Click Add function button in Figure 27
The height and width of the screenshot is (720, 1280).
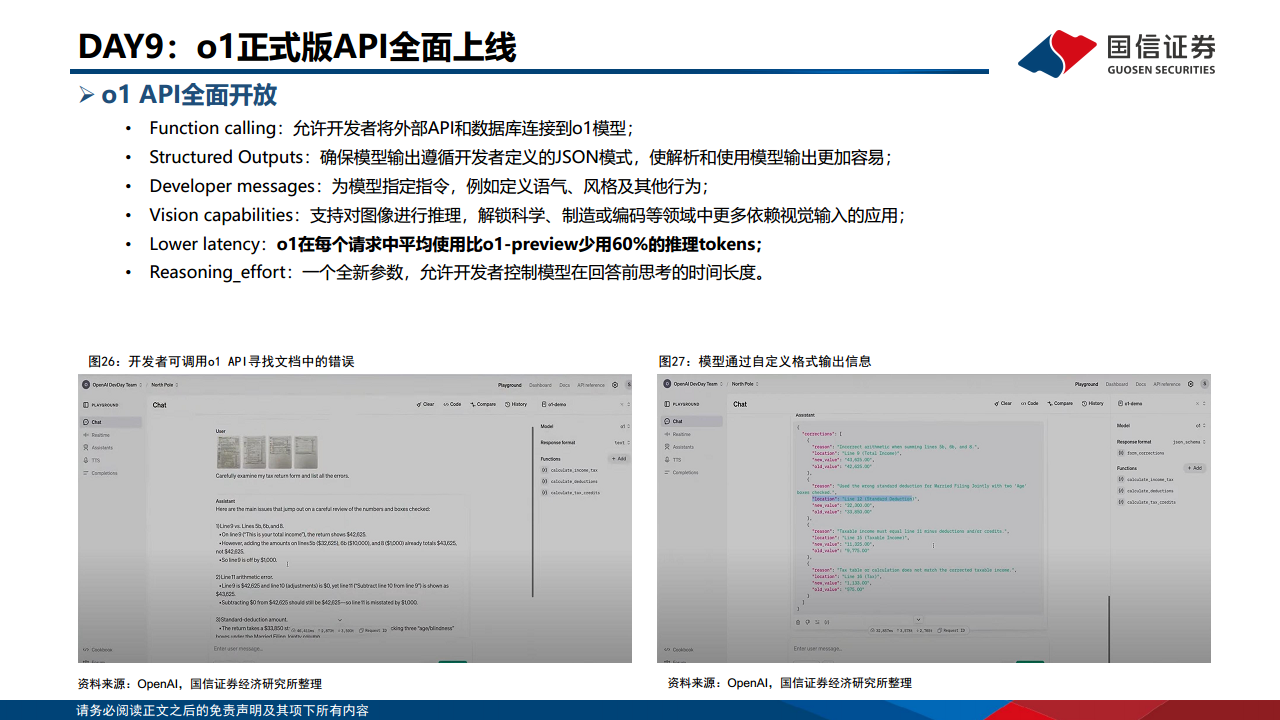(x=1194, y=468)
